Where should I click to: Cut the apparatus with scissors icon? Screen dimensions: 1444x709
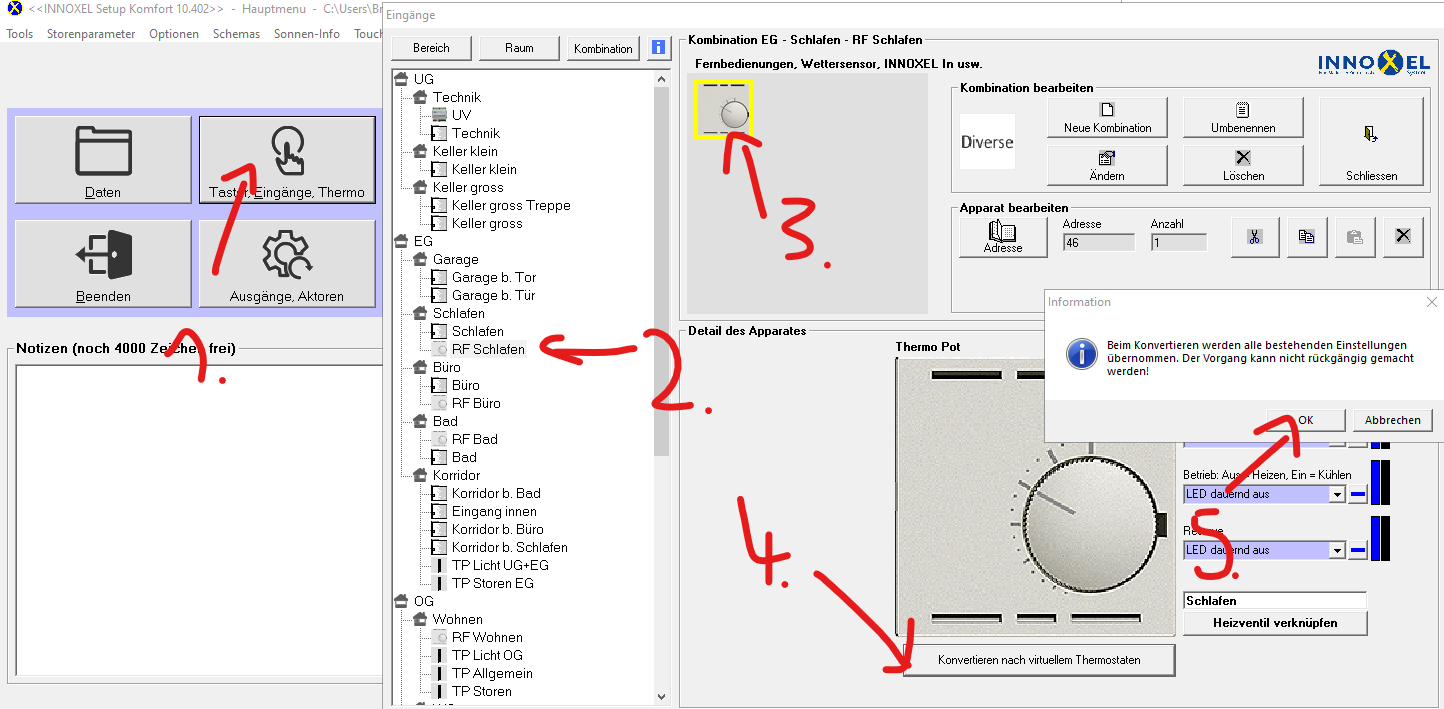1255,237
